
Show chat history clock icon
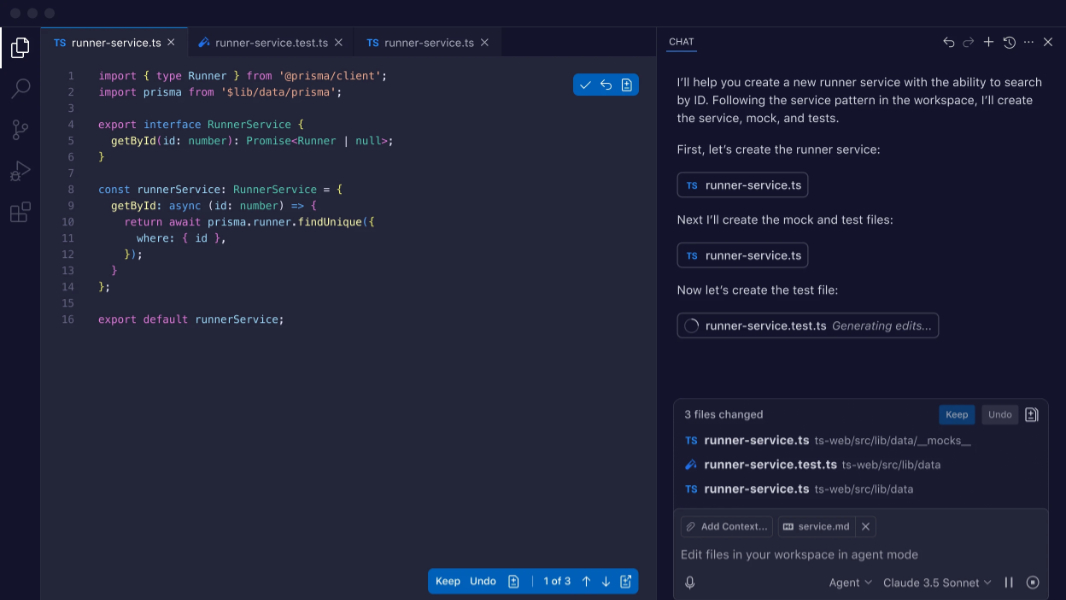click(1009, 42)
